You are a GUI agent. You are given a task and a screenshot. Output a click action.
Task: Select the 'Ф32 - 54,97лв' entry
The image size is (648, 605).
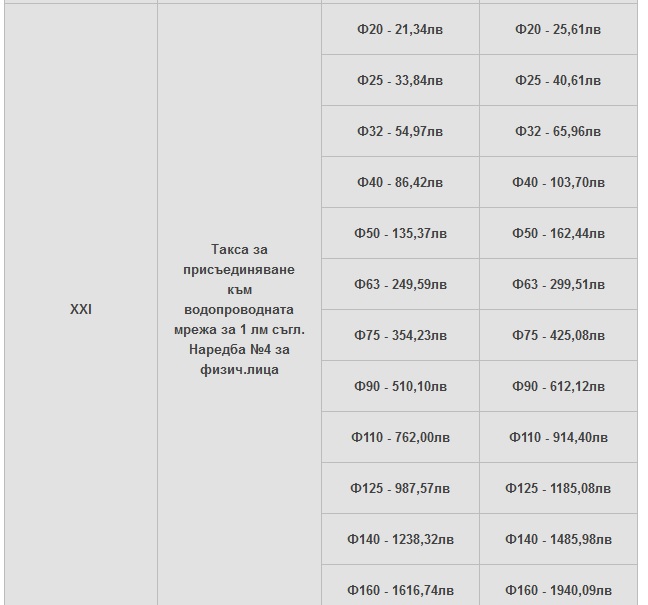pyautogui.click(x=400, y=131)
